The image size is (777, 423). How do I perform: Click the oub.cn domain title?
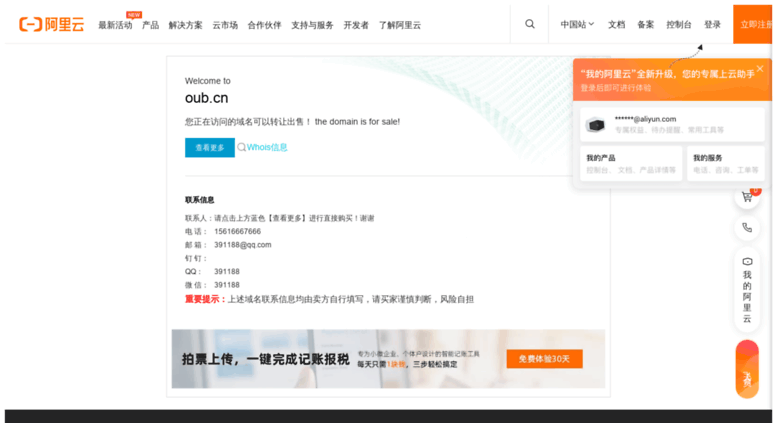click(x=207, y=98)
